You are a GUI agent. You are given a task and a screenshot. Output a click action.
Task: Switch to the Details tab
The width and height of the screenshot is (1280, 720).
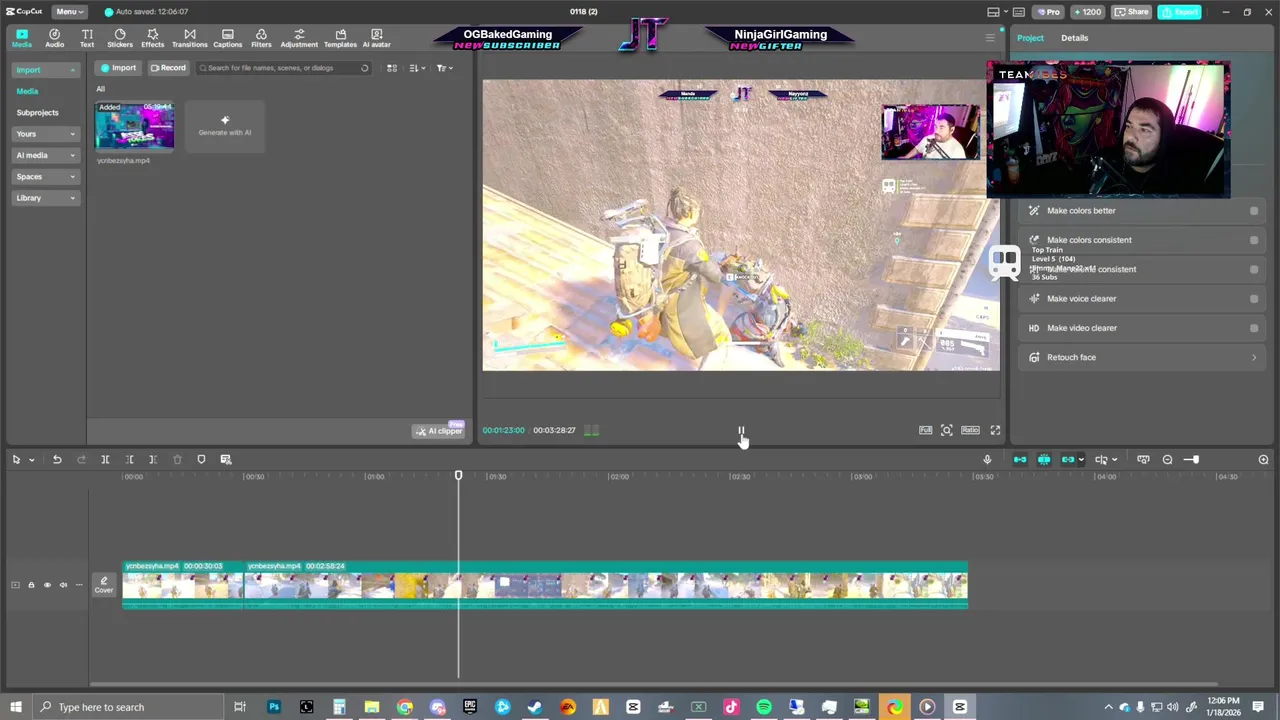(1074, 38)
